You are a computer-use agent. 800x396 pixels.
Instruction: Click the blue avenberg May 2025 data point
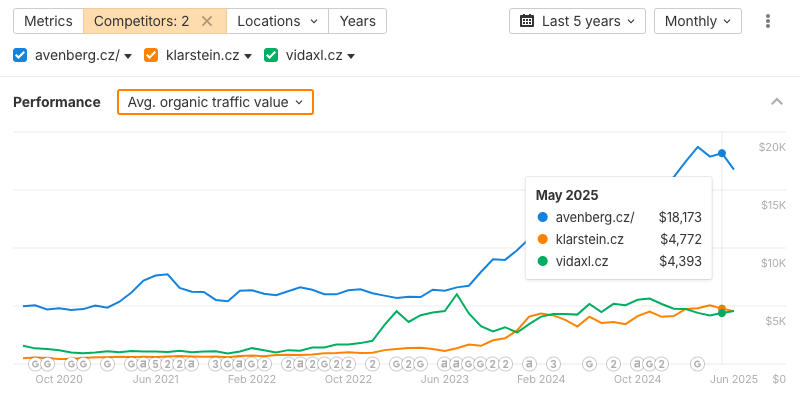[722, 153]
